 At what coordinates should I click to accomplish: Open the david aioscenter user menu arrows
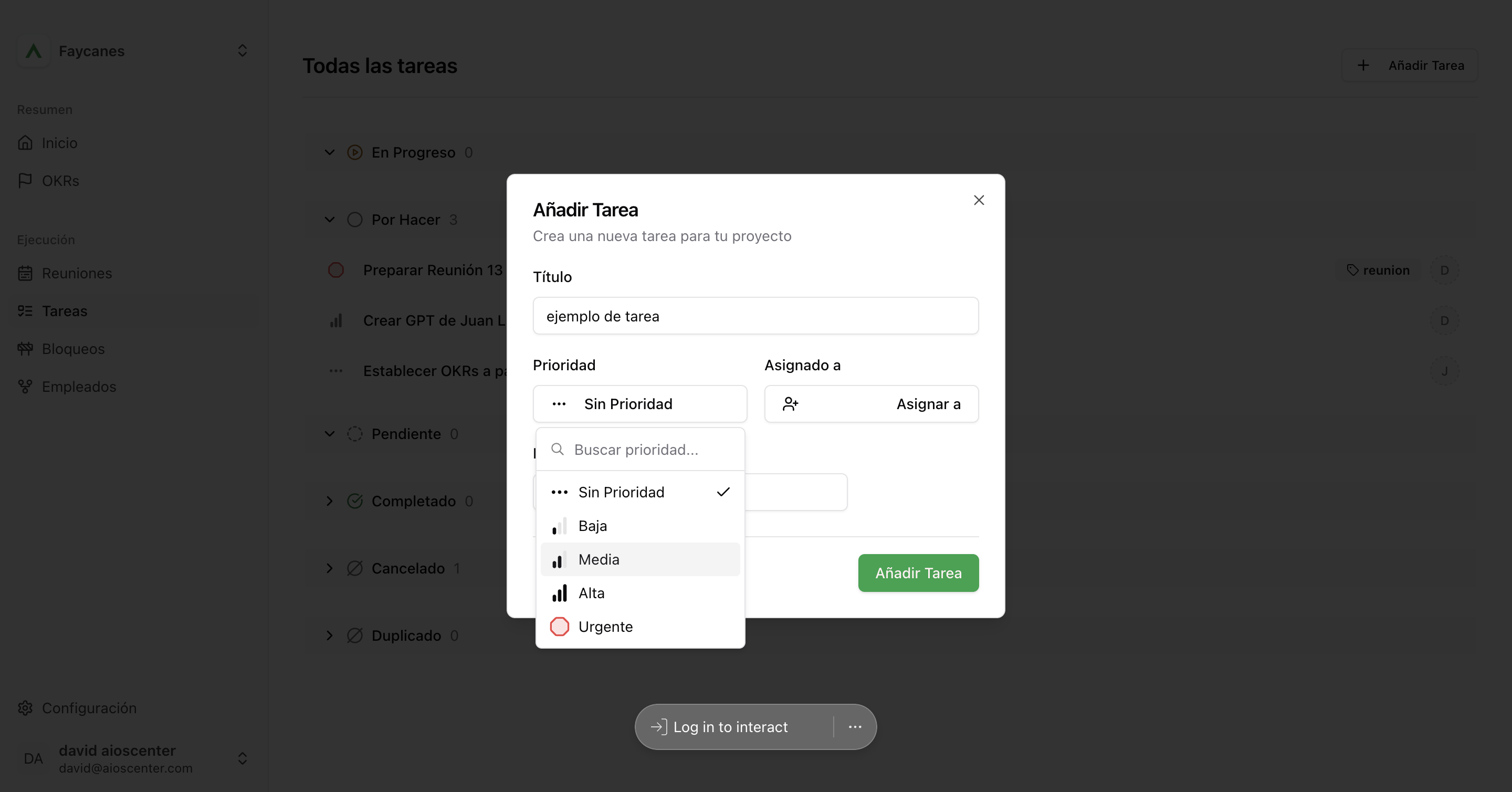click(x=243, y=758)
